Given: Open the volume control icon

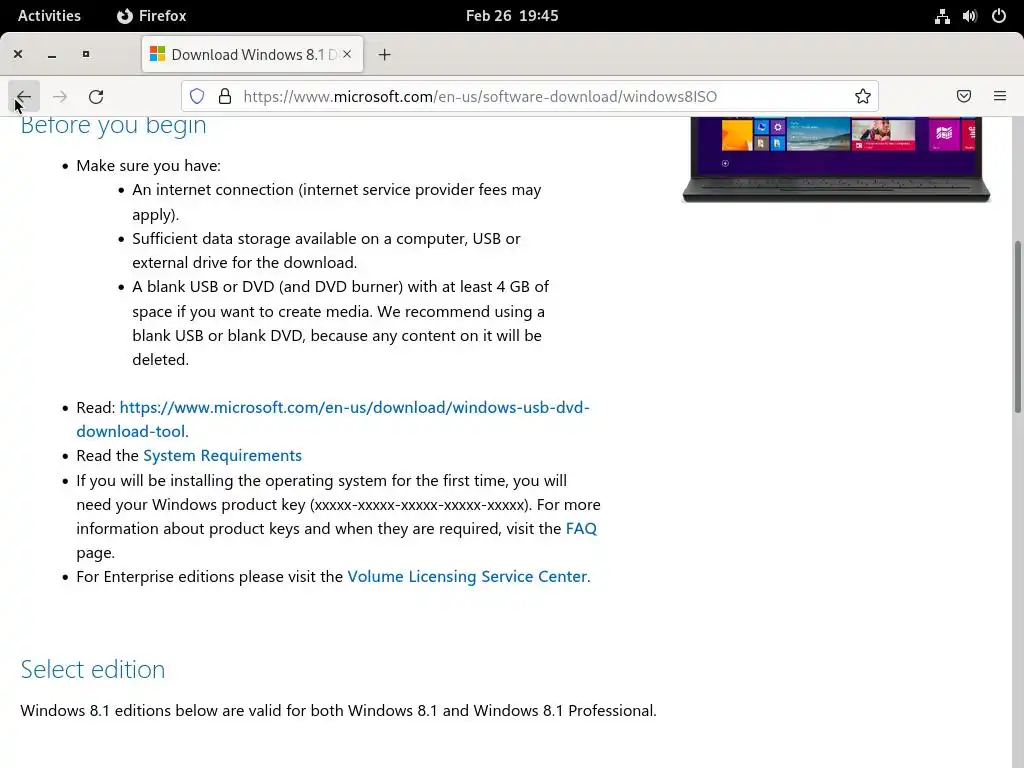Looking at the screenshot, I should point(970,16).
